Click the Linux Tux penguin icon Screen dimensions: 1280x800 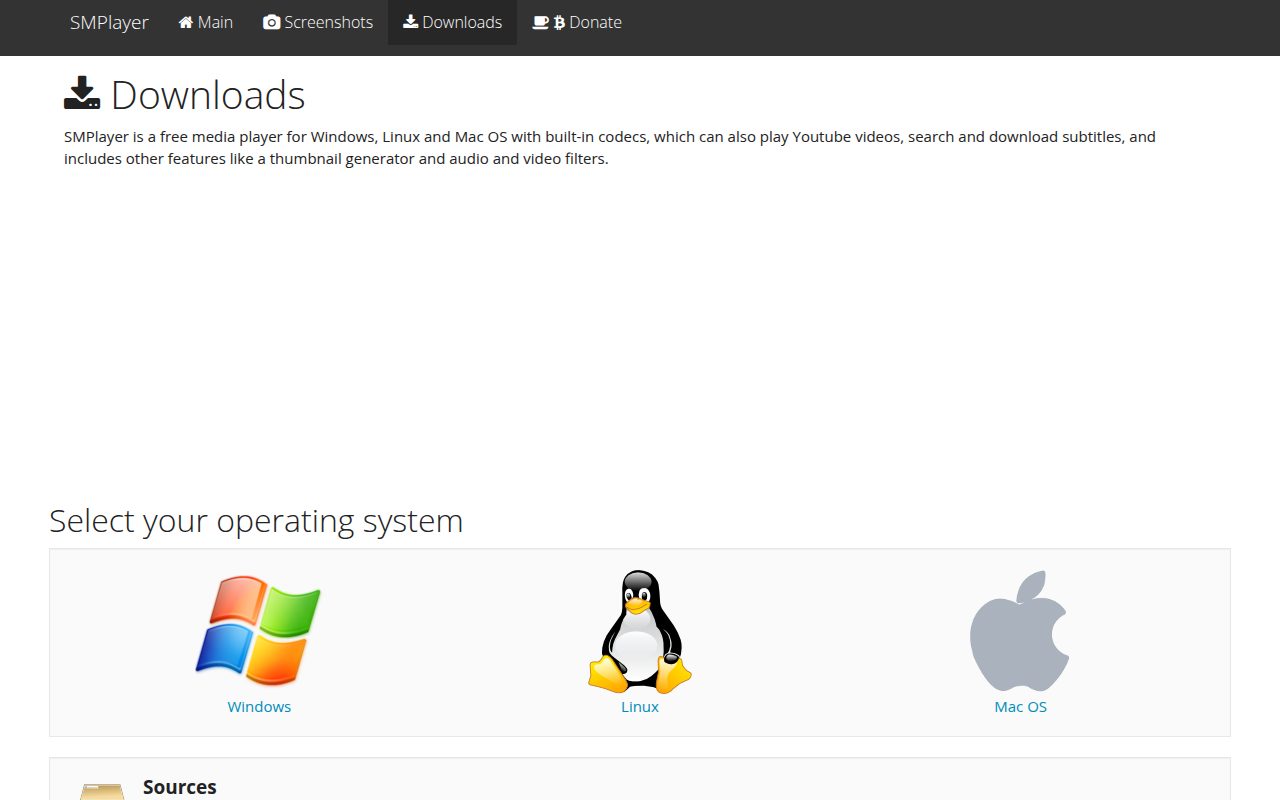click(x=640, y=631)
